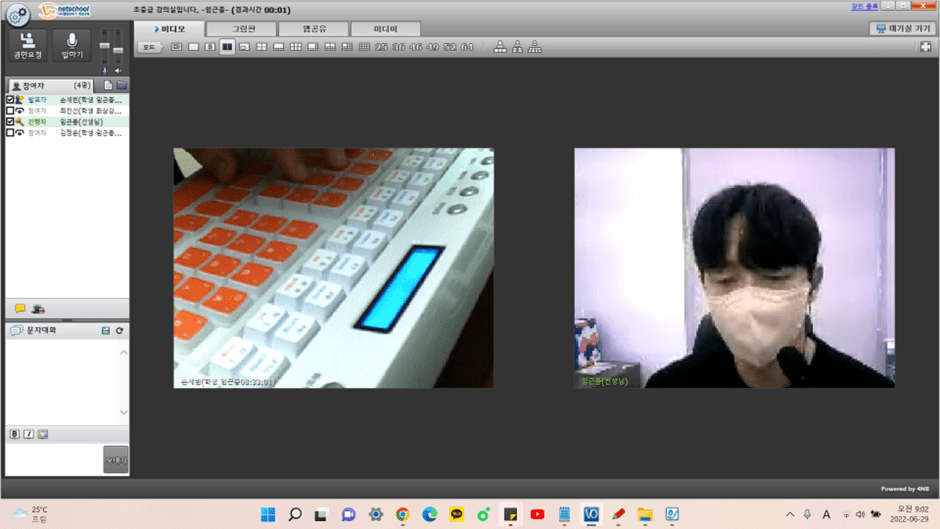
Task: Adjust the speaker volume slider
Action: [118, 50]
